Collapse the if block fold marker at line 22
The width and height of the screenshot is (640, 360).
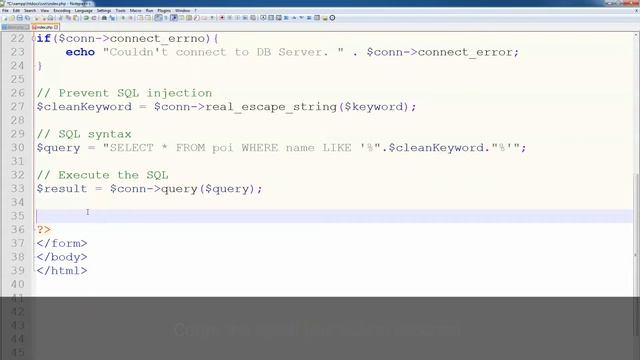tap(33, 38)
